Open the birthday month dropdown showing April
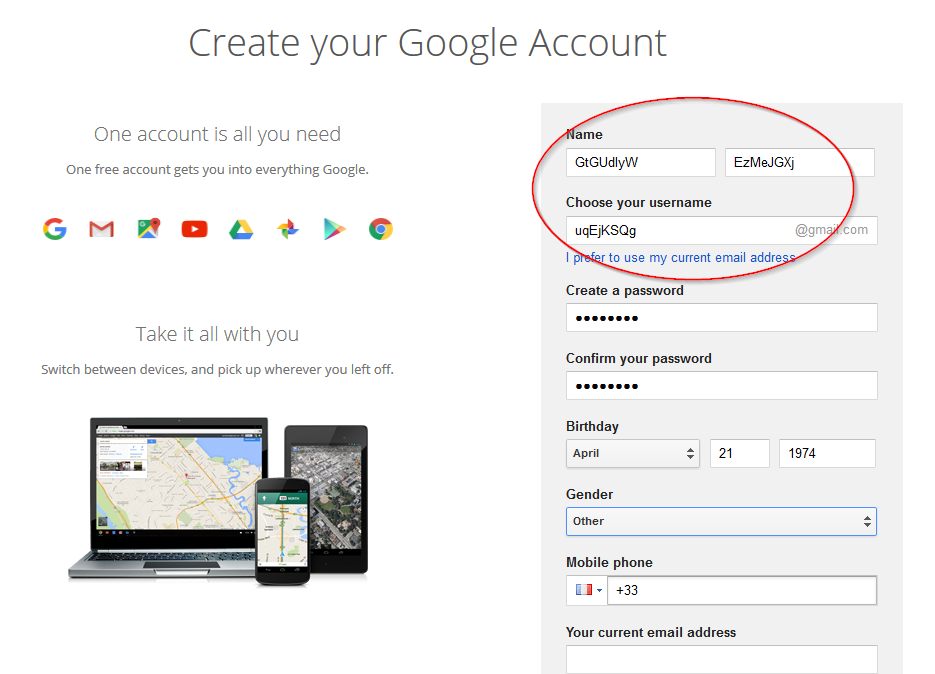 [x=633, y=453]
